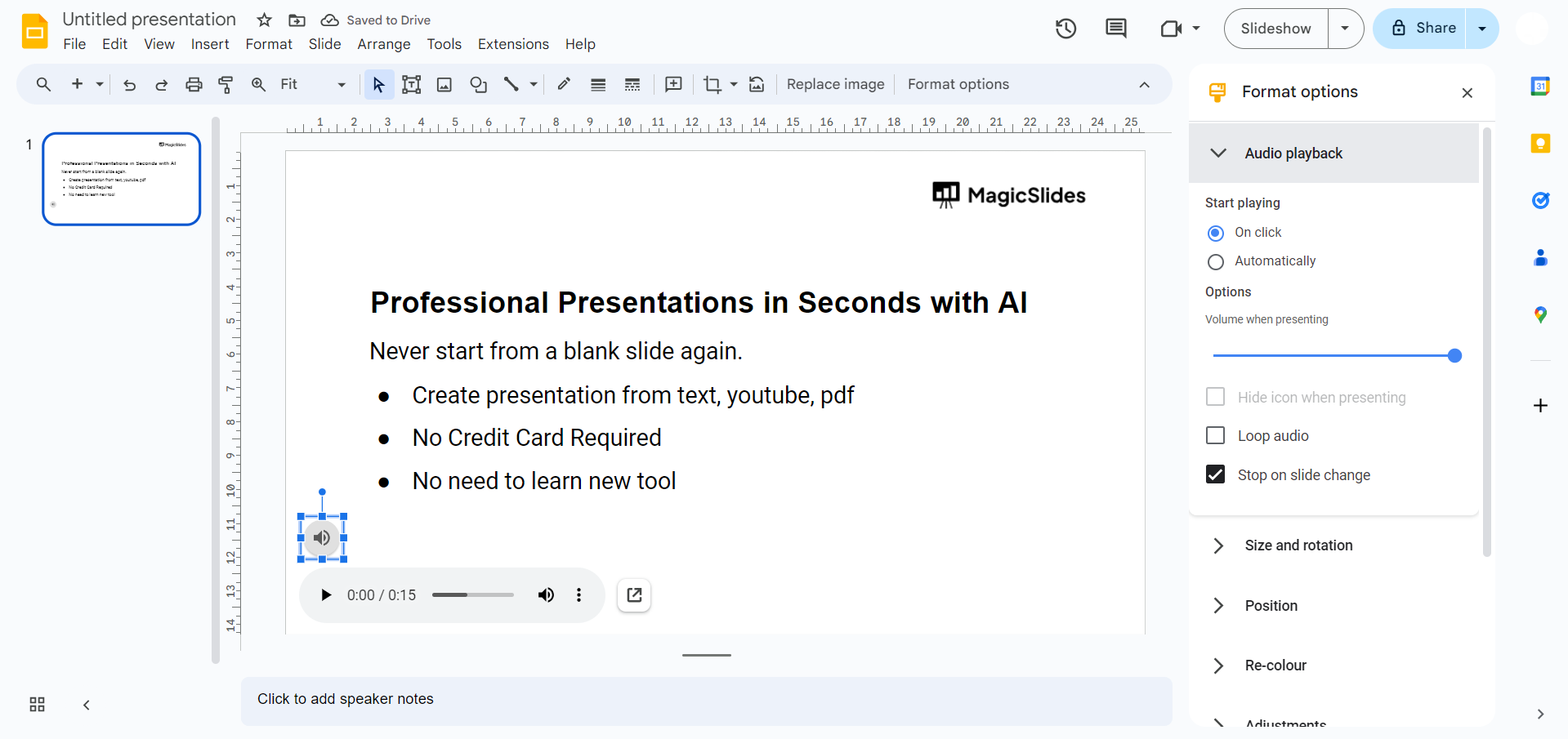Click the crop image icon
Viewport: 1568px width, 739px height.
coord(712,84)
